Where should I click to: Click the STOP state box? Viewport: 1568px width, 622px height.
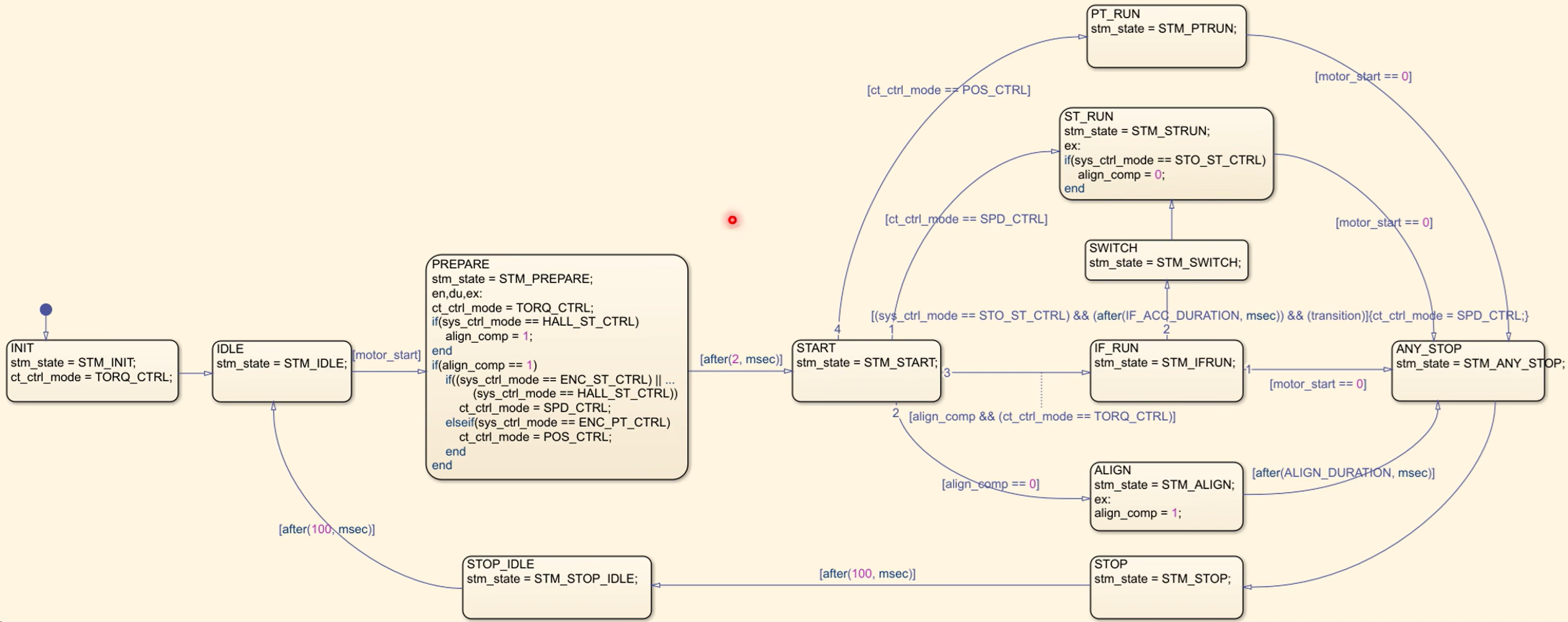pos(1166,587)
